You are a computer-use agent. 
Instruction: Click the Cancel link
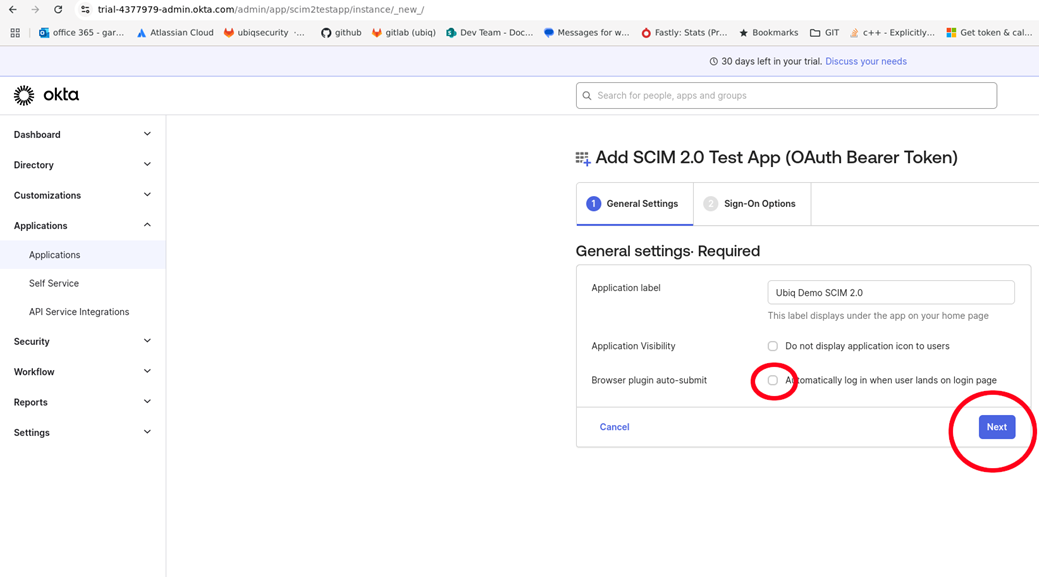coord(614,427)
